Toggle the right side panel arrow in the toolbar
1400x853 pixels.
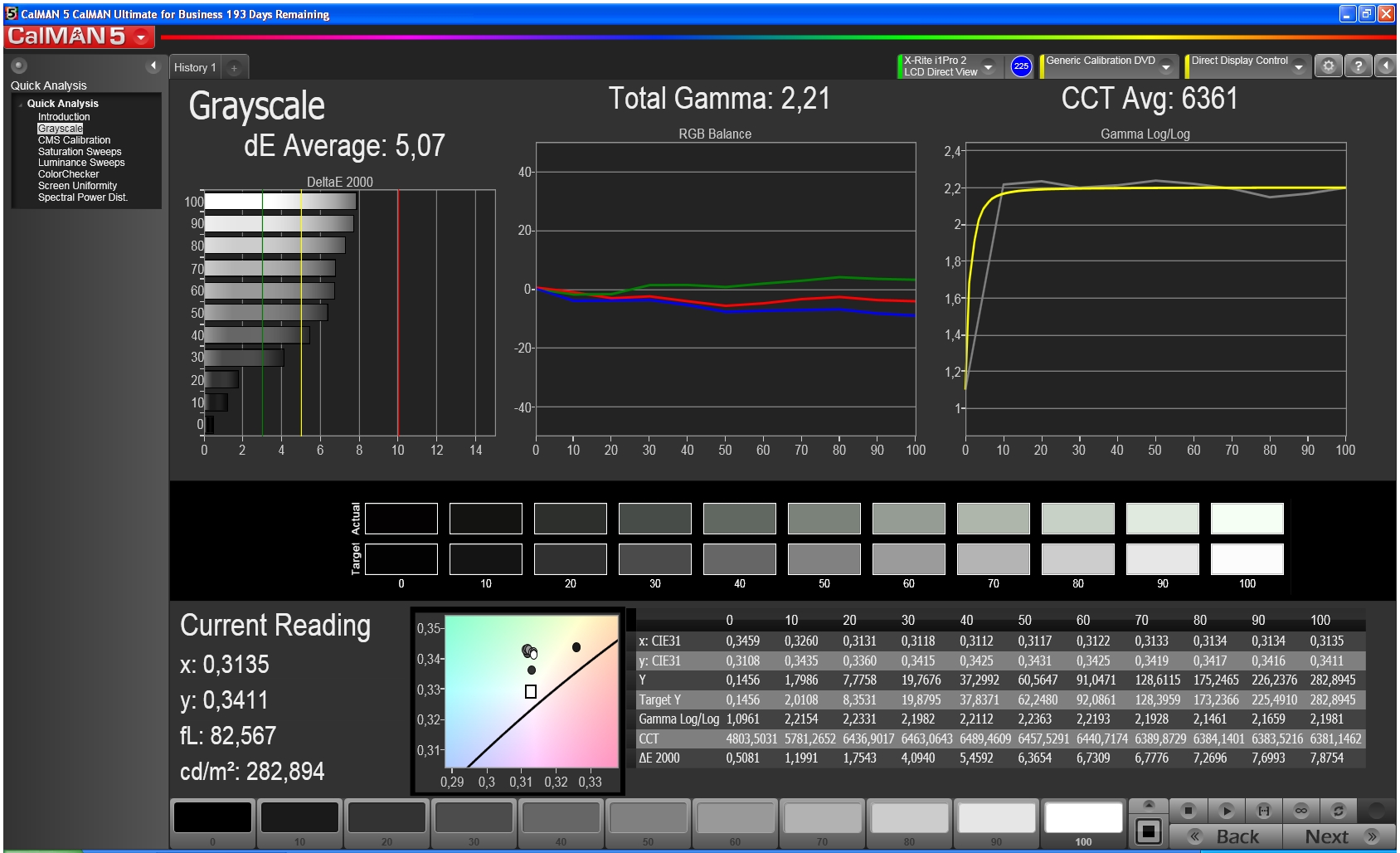[x=1385, y=66]
